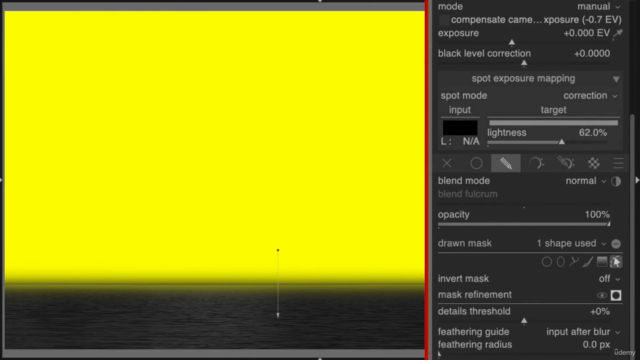Open invert mask dropdown showing off

(x=609, y=279)
